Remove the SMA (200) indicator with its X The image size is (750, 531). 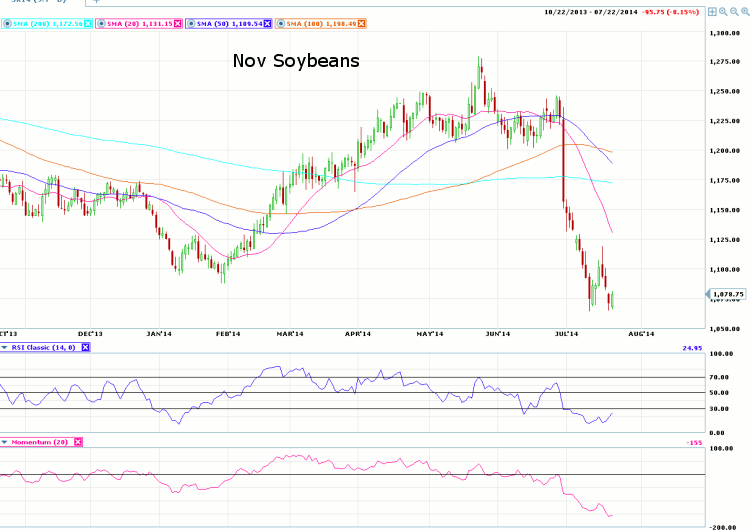(x=87, y=23)
